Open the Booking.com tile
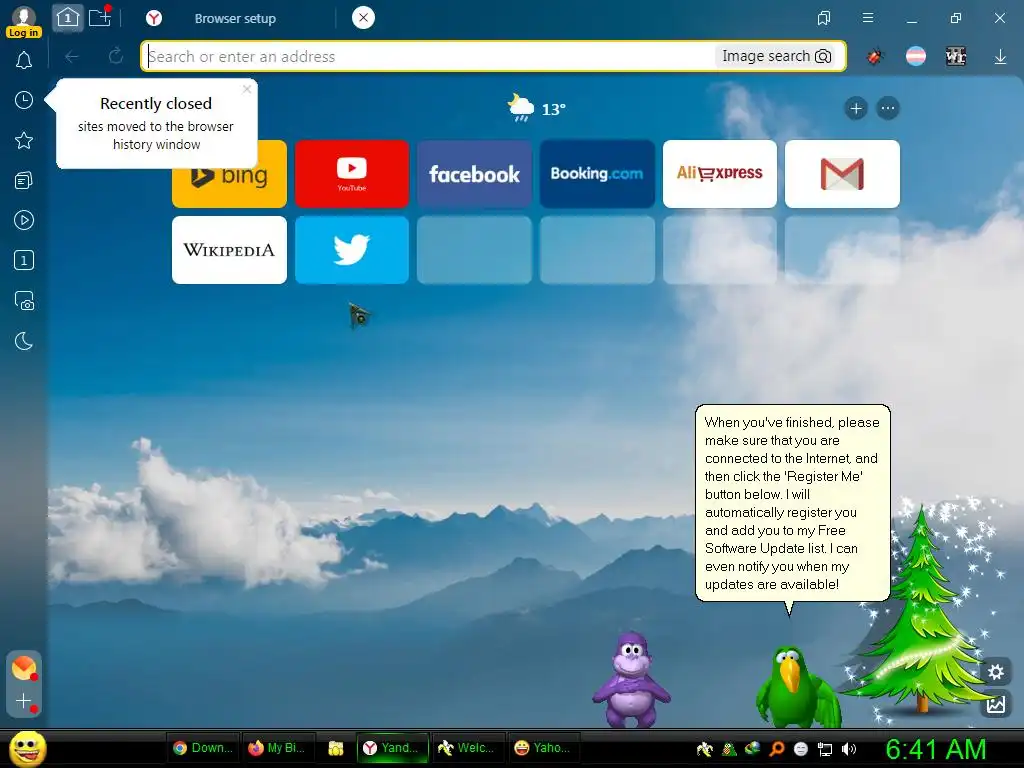Image resolution: width=1024 pixels, height=768 pixels. click(597, 174)
